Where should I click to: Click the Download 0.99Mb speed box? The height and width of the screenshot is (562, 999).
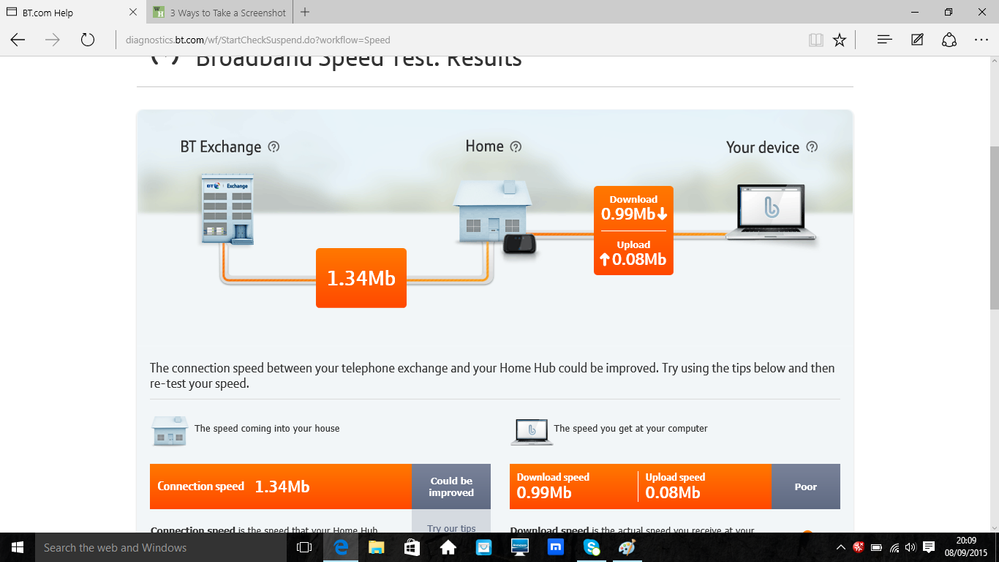click(x=633, y=208)
